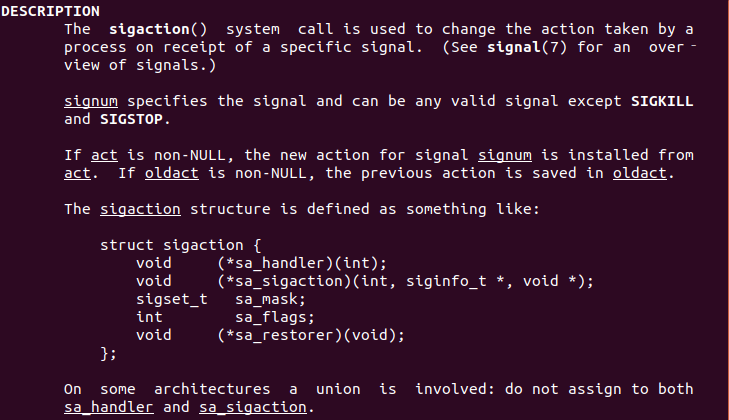Click the signal(7) man page reference

[x=527, y=47]
